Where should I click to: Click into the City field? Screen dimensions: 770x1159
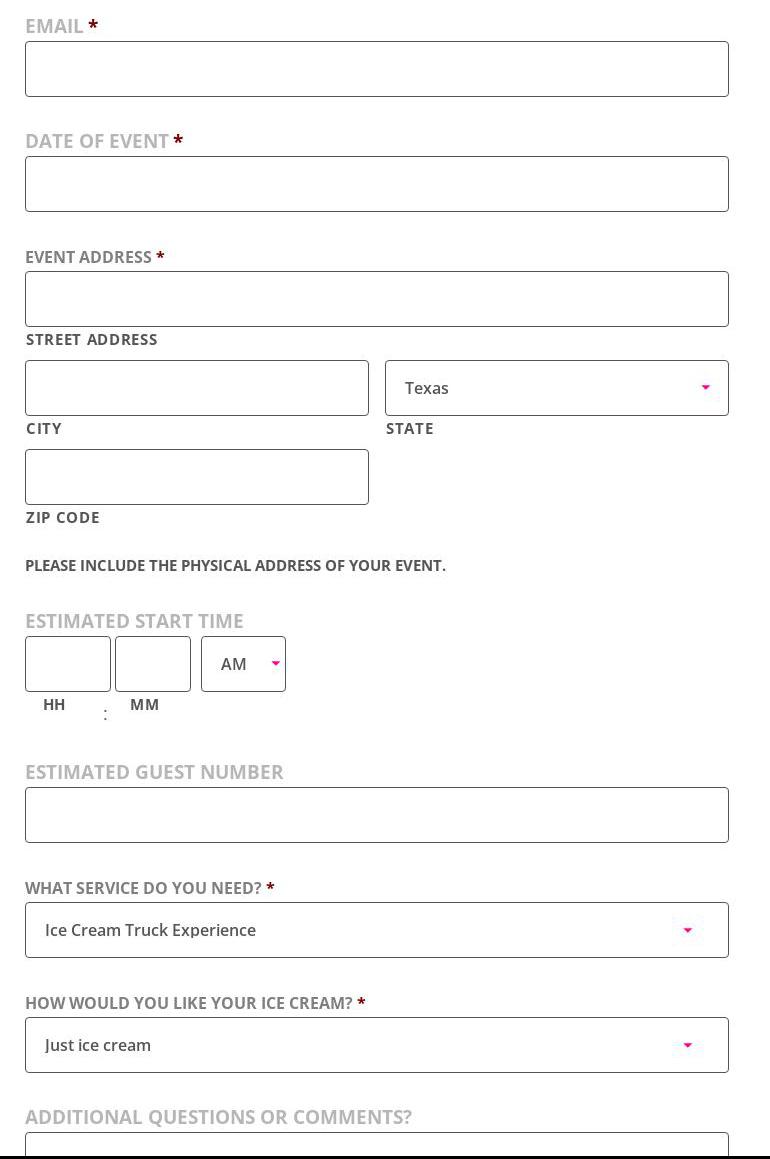pos(196,388)
